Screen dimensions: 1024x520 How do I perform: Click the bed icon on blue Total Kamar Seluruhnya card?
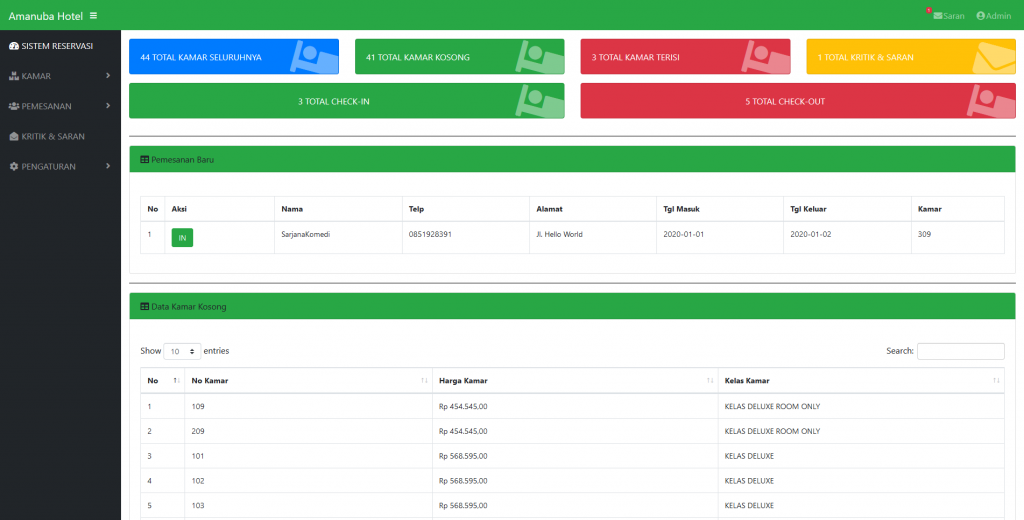[x=314, y=57]
